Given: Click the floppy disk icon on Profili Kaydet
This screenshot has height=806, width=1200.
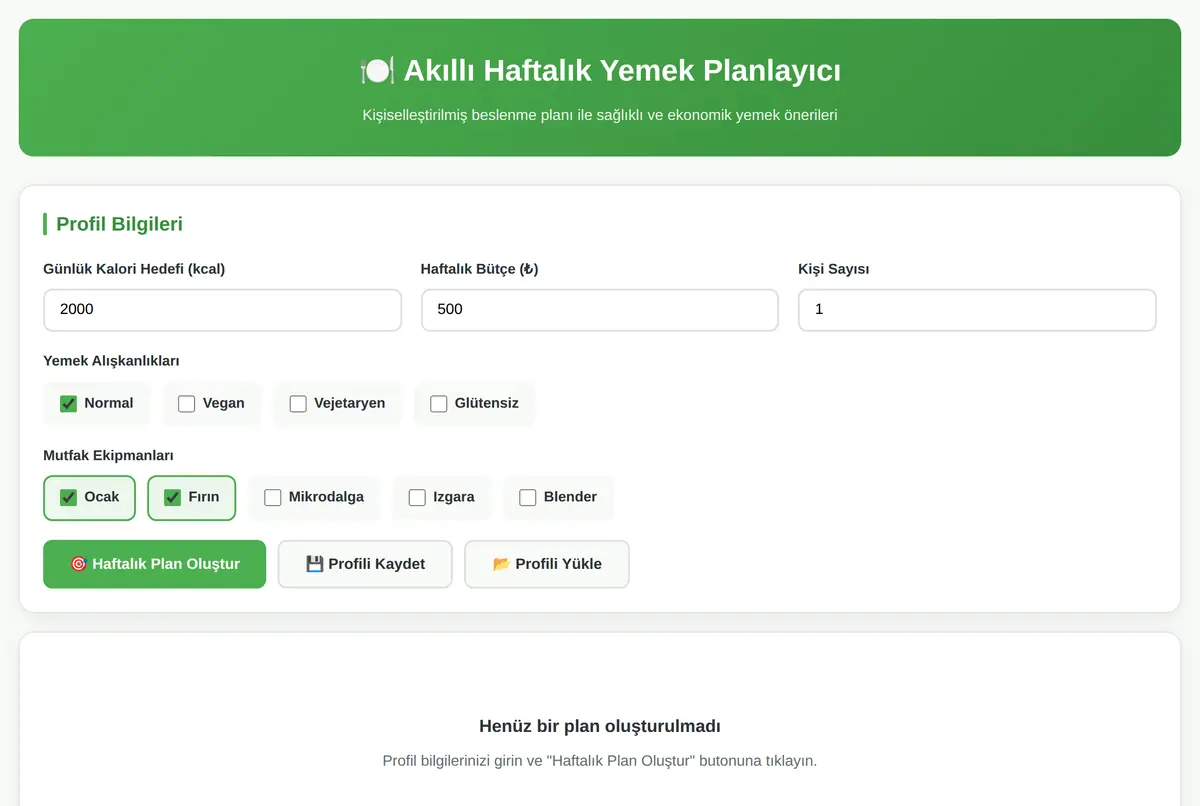Looking at the screenshot, I should click(314, 564).
